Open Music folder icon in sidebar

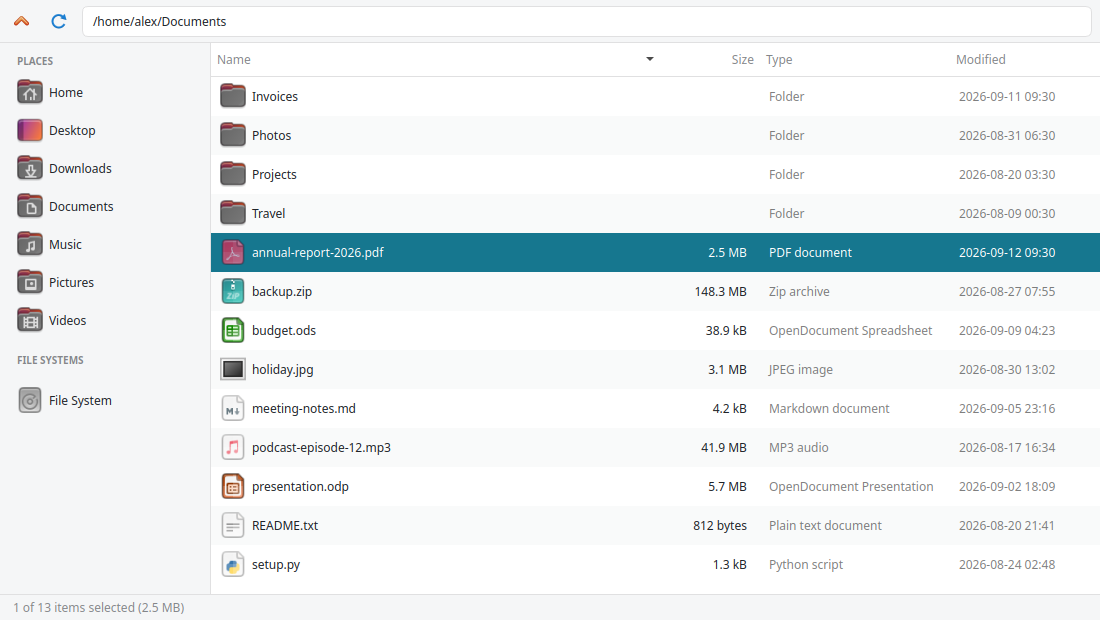29,244
